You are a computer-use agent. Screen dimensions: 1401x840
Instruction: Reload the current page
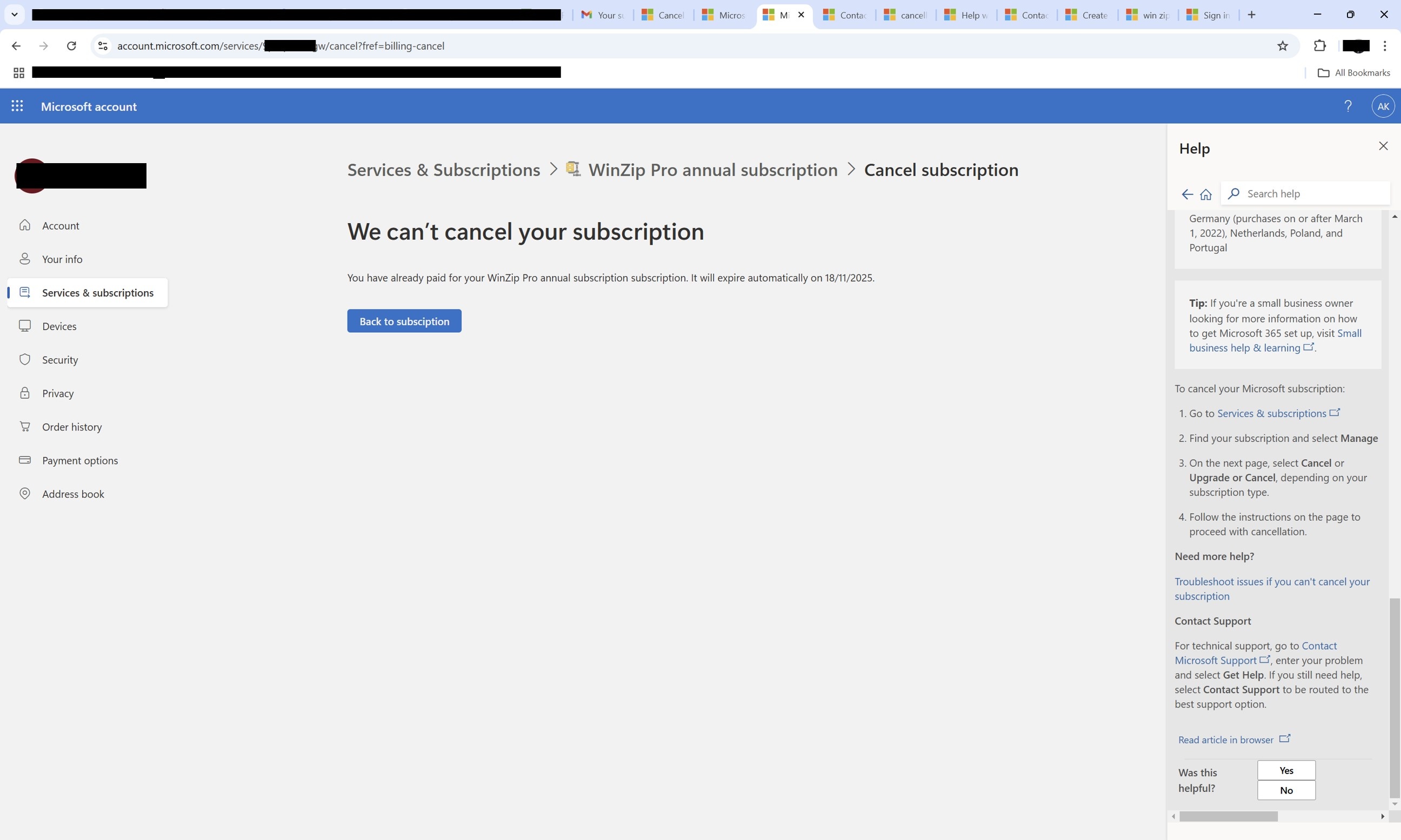[x=71, y=46]
